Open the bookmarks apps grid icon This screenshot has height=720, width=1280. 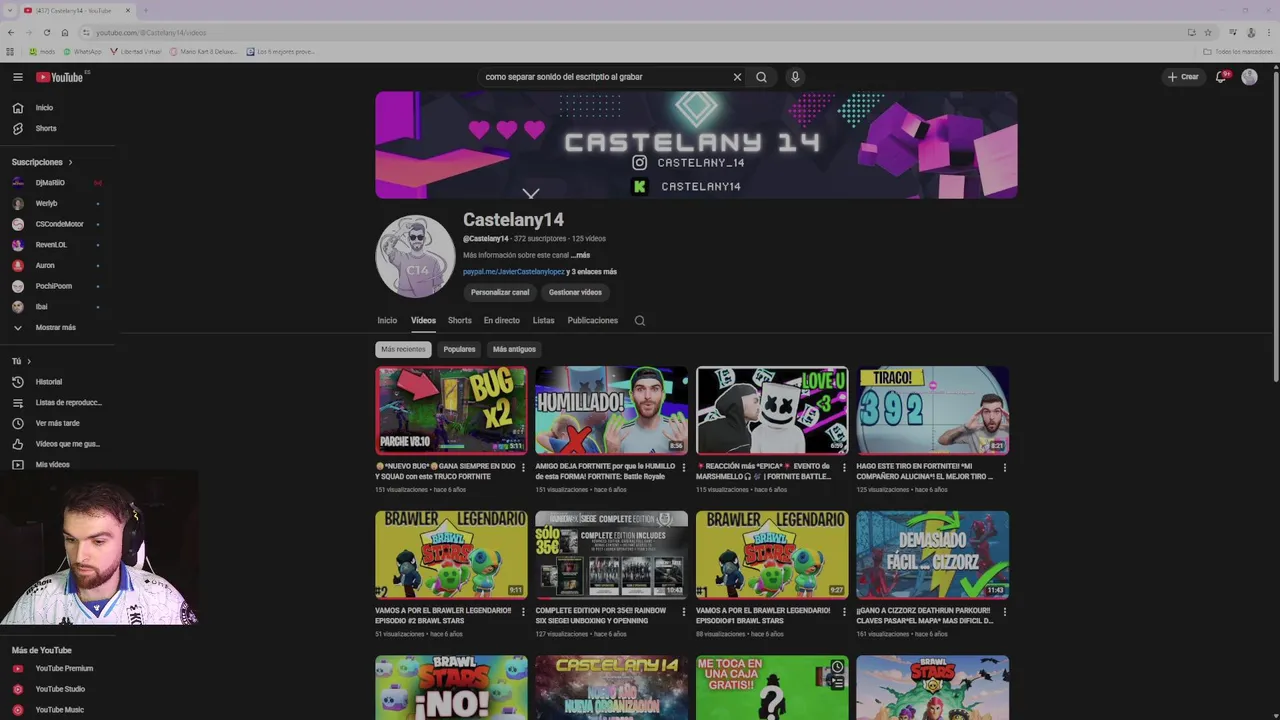tap(10, 51)
